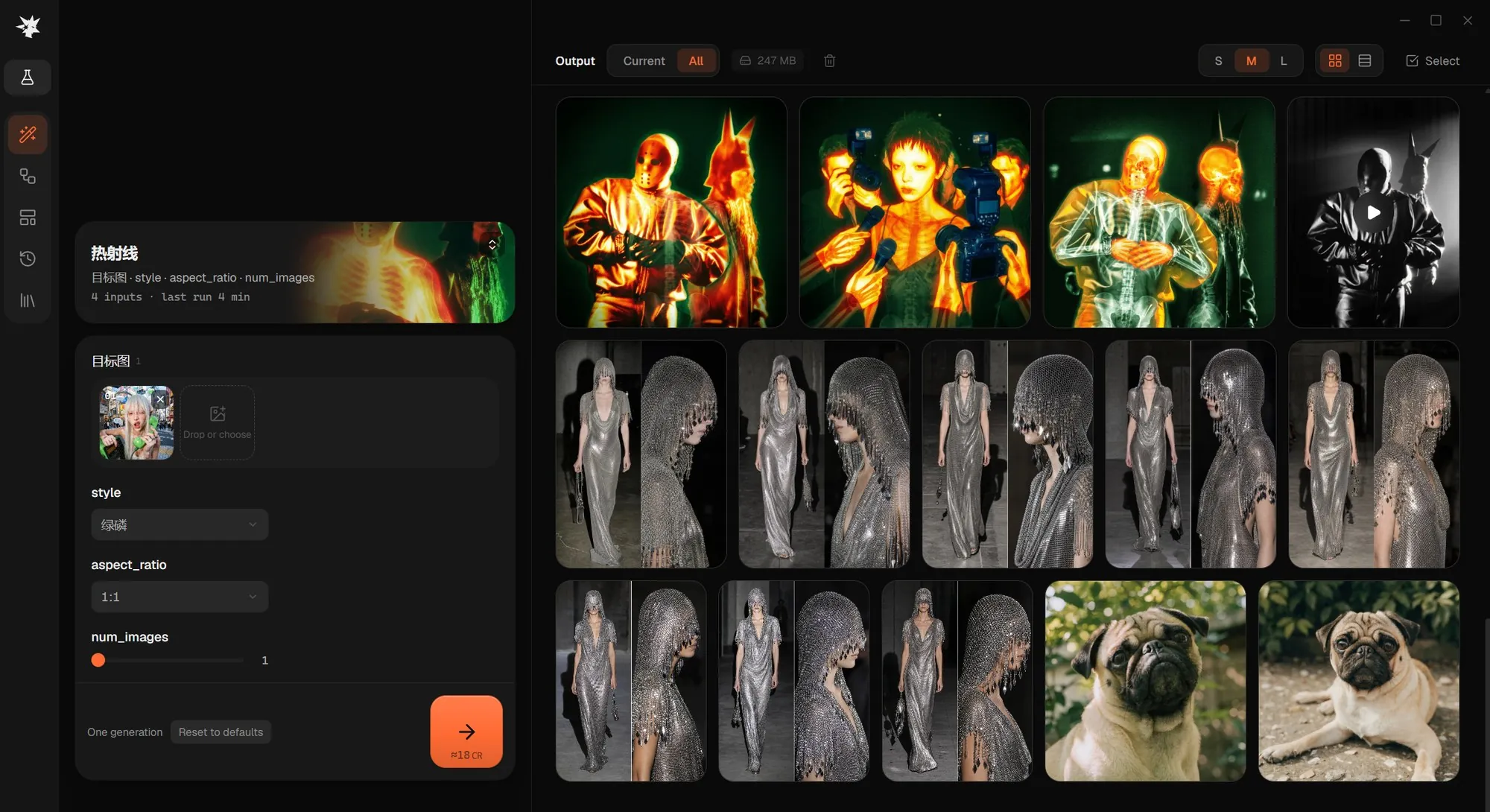The width and height of the screenshot is (1490, 812).
Task: Open the library books sidebar icon
Action: (28, 300)
